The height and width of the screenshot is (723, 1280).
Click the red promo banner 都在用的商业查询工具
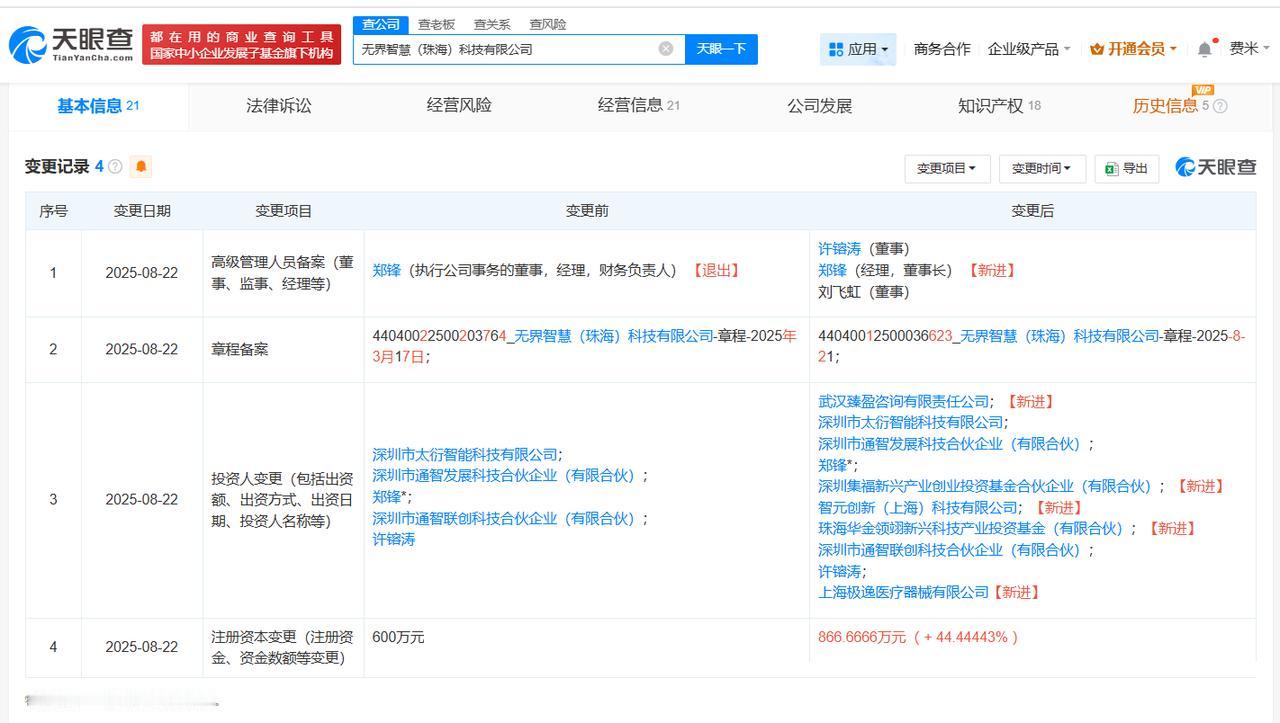[x=241, y=45]
